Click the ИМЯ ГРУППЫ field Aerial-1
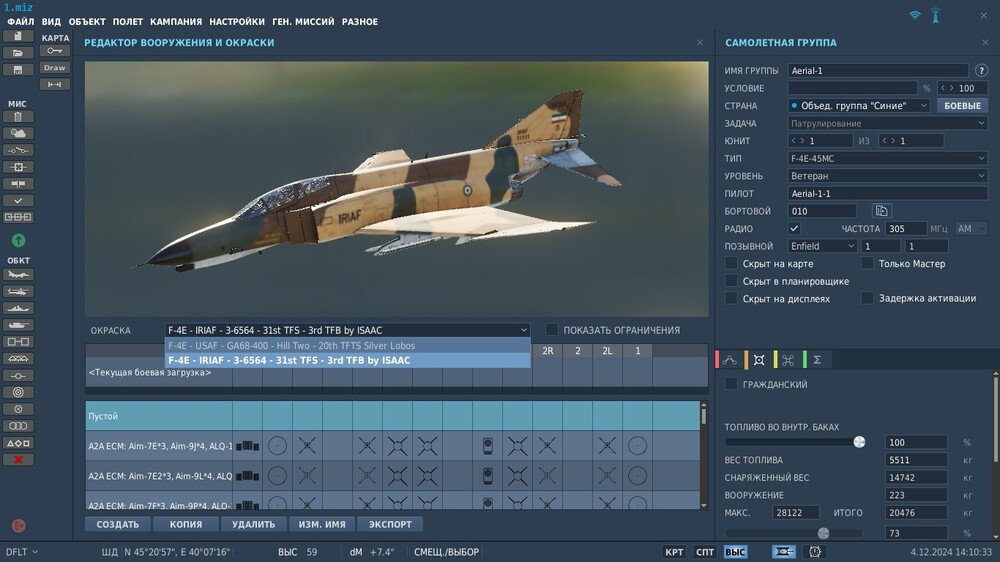Screen dimensions: 1000x562 [878, 70]
